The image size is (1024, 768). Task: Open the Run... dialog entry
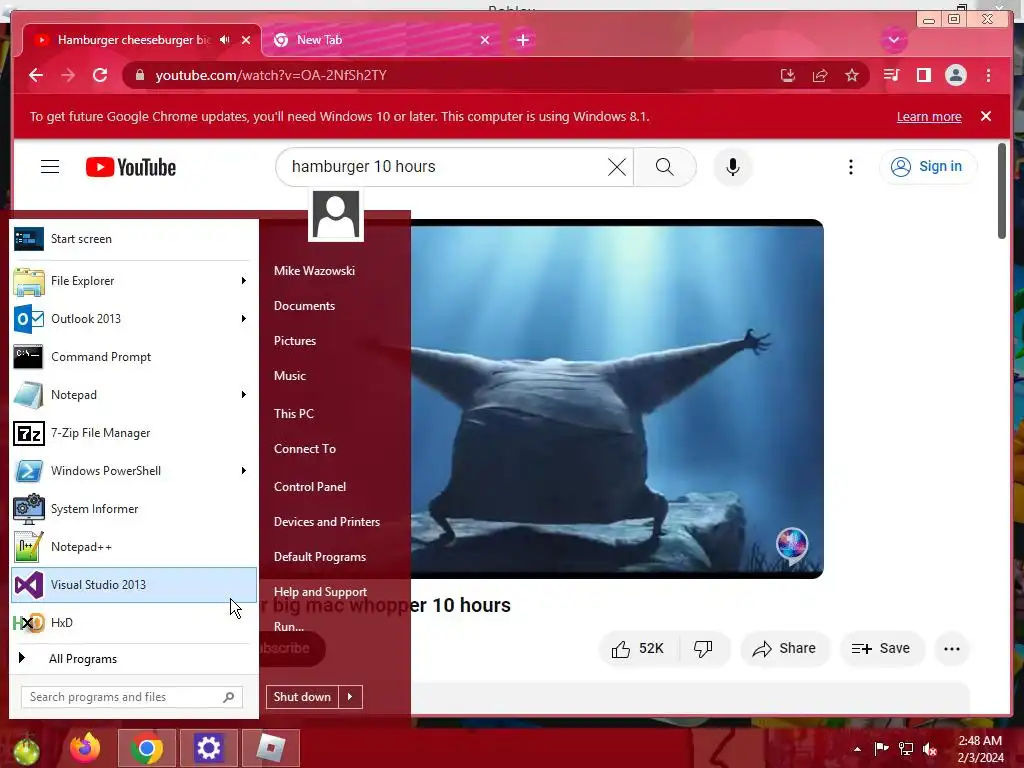289,627
